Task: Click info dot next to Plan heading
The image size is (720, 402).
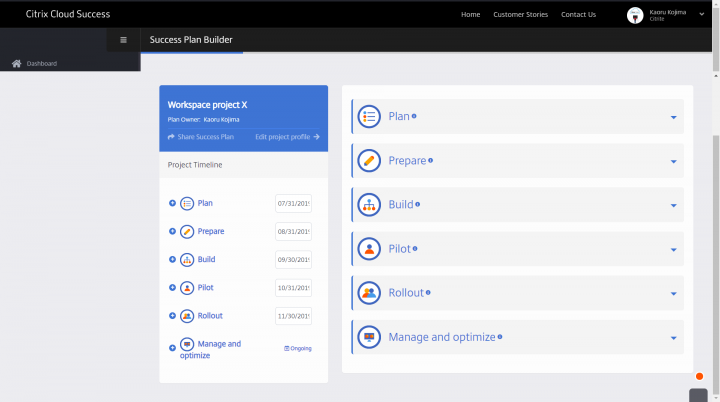Action: [414, 116]
